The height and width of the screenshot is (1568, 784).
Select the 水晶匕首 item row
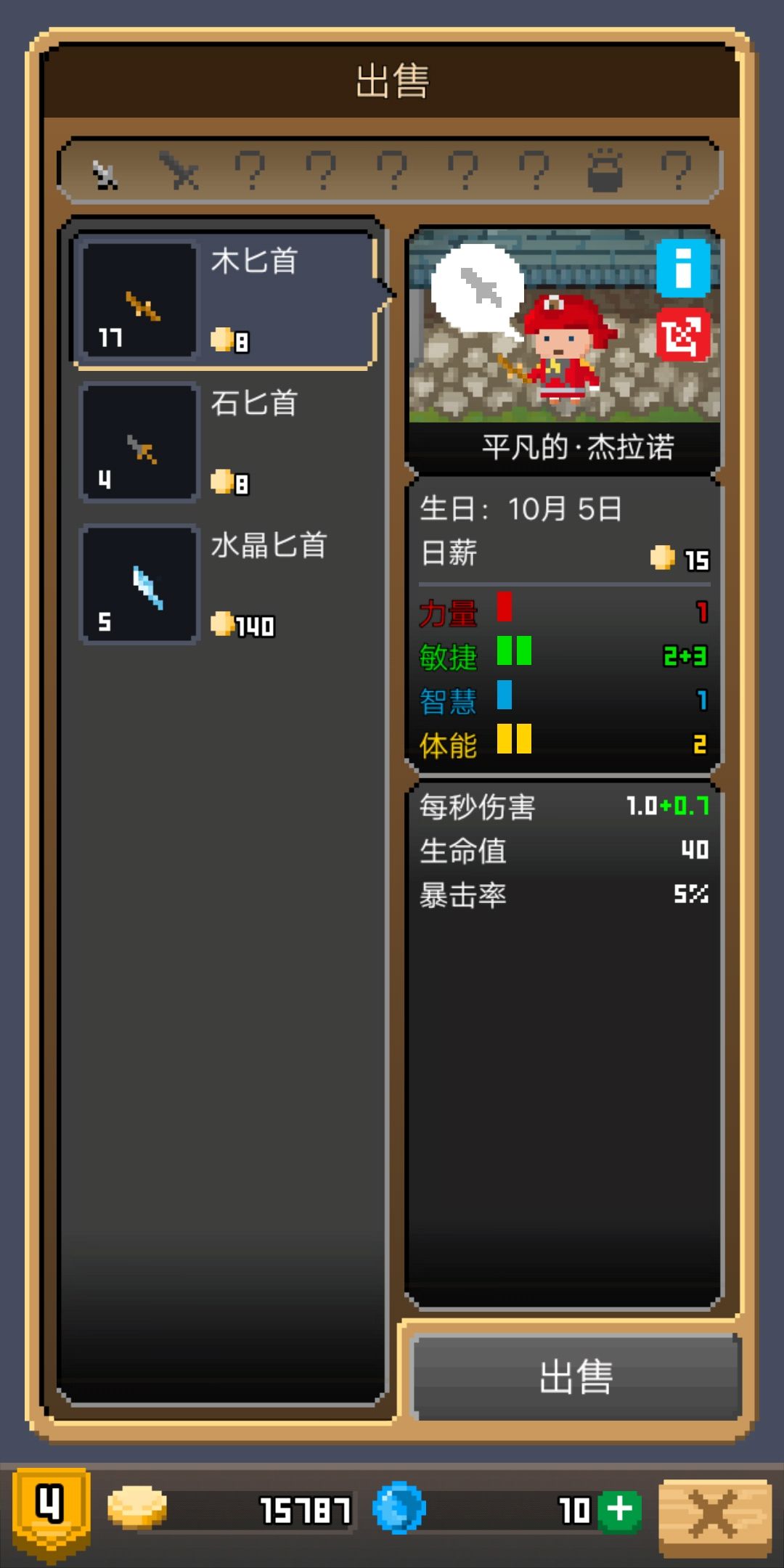tap(226, 584)
